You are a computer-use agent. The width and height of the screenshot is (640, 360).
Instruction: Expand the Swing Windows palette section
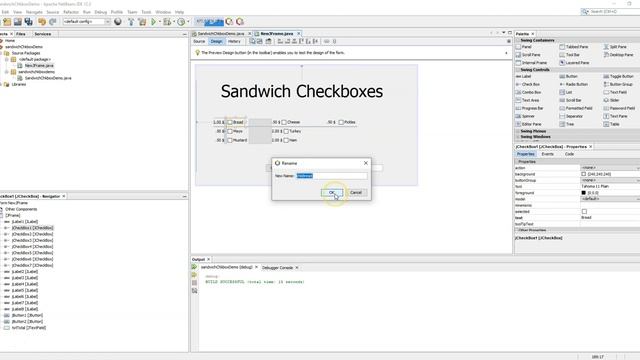[518, 137]
